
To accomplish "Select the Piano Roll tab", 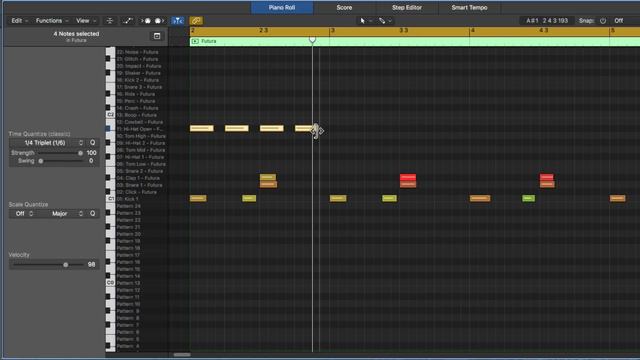I will coord(282,7).
